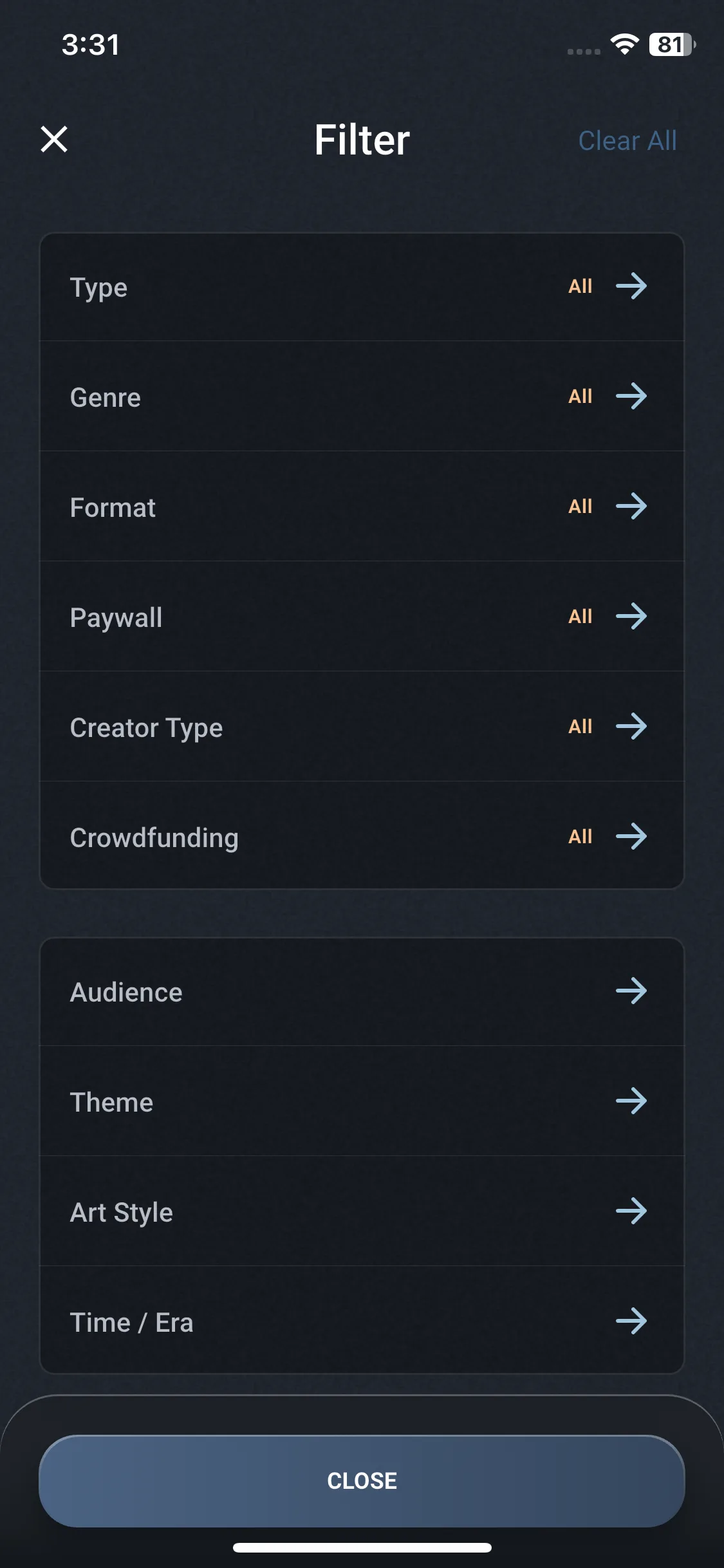Tap the Creator Type label
This screenshot has height=1568, width=724.
146,728
